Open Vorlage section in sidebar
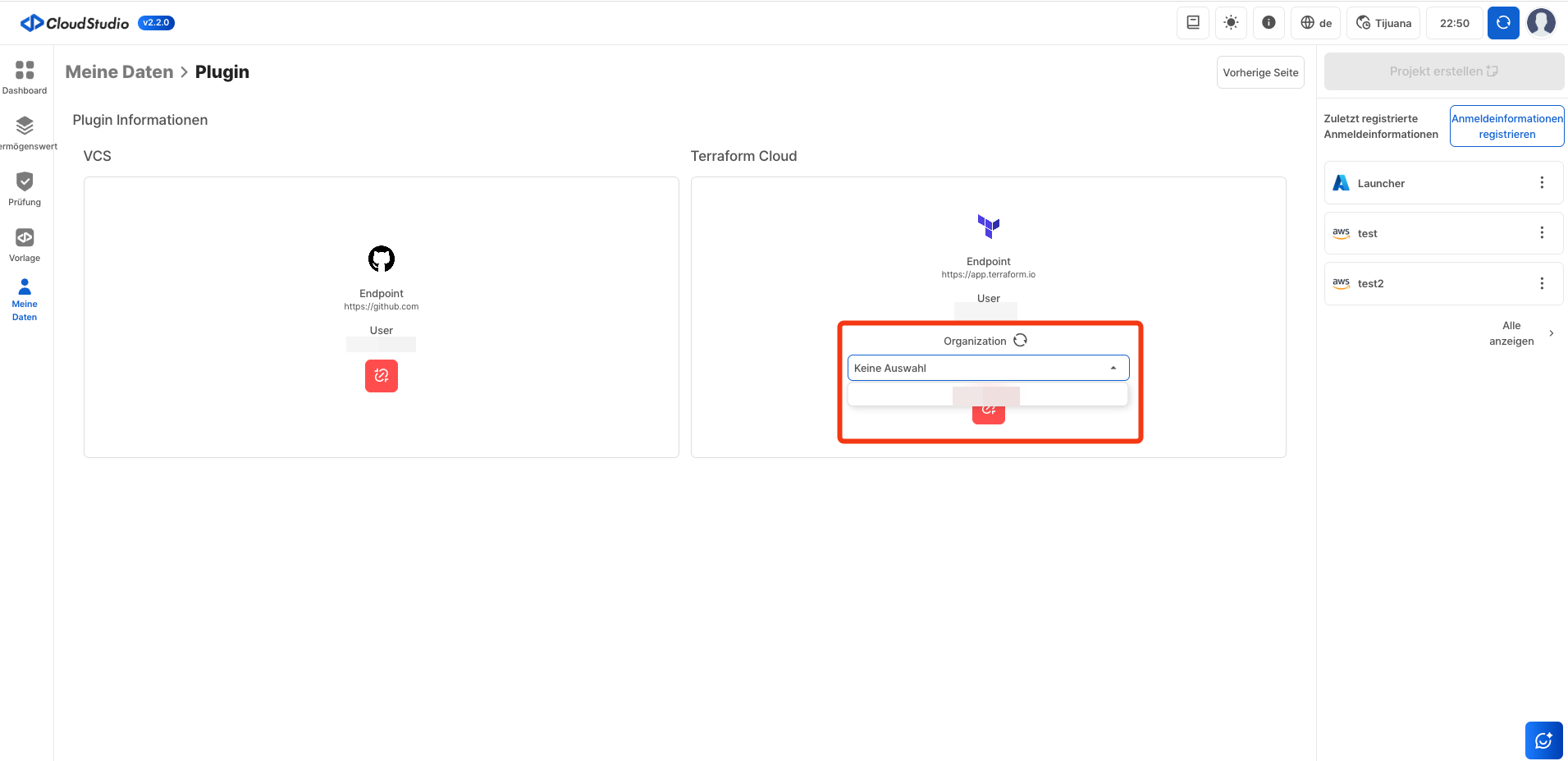Image resolution: width=1568 pixels, height=761 pixels. (25, 245)
